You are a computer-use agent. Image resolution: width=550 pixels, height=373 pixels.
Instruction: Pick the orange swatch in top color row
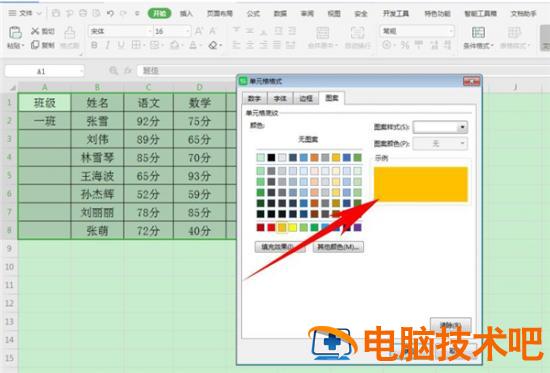click(x=314, y=158)
